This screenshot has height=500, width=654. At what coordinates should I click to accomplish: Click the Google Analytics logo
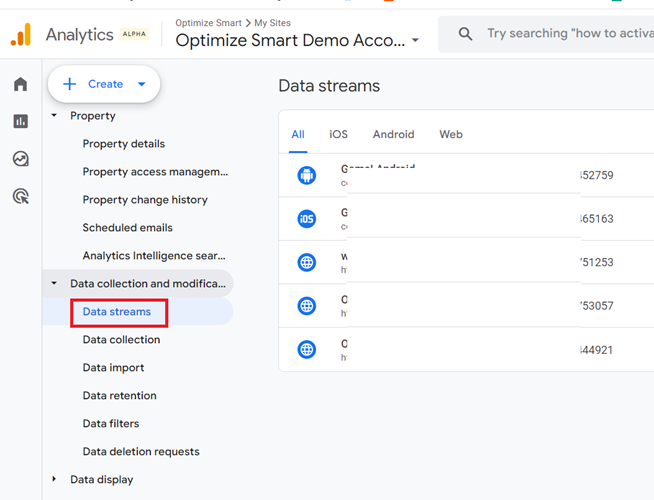pos(21,34)
